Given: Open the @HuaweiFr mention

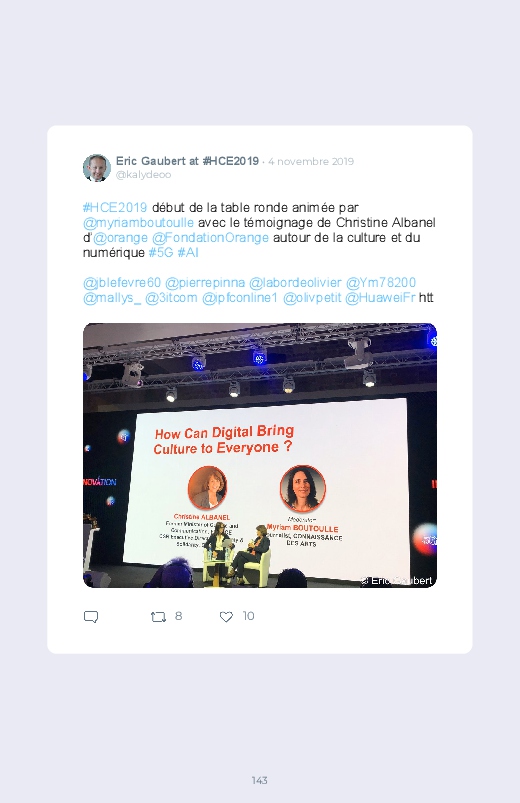Looking at the screenshot, I should click(x=380, y=298).
